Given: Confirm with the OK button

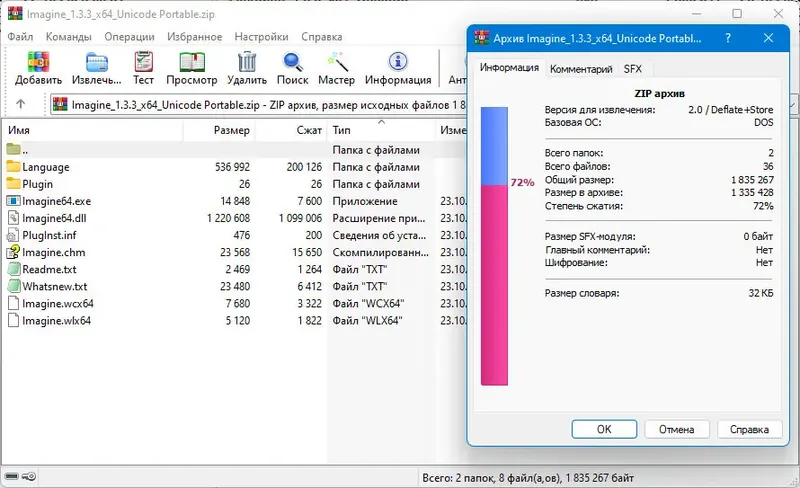Looking at the screenshot, I should 604,429.
